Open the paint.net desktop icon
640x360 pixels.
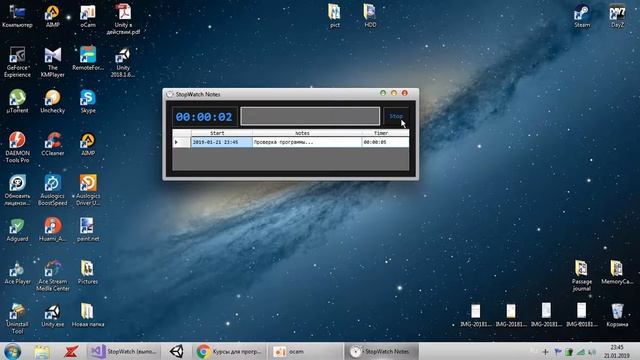point(88,229)
